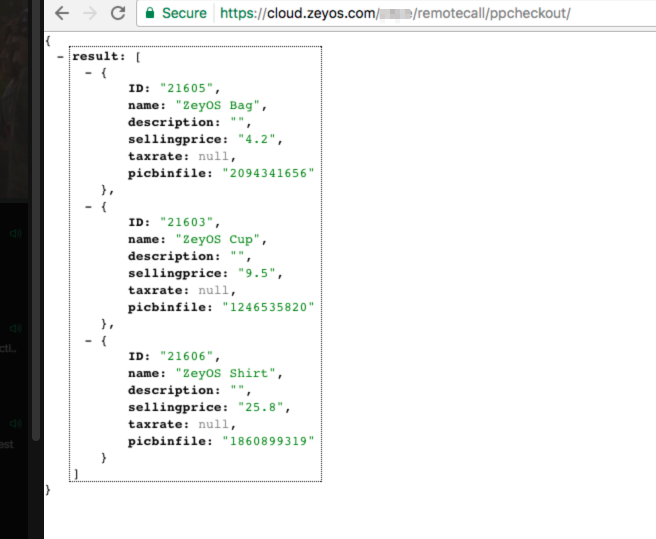Reload the page with refresh icon
This screenshot has height=539, width=656.
click(118, 13)
